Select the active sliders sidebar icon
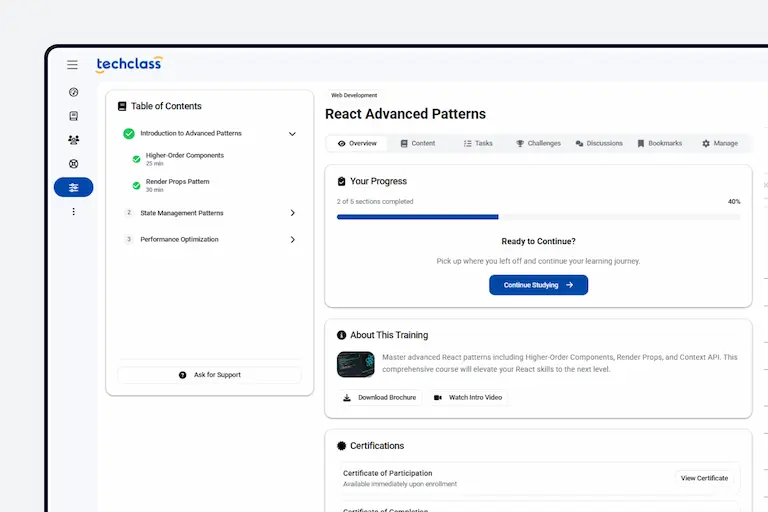768x512 pixels. (x=73, y=187)
